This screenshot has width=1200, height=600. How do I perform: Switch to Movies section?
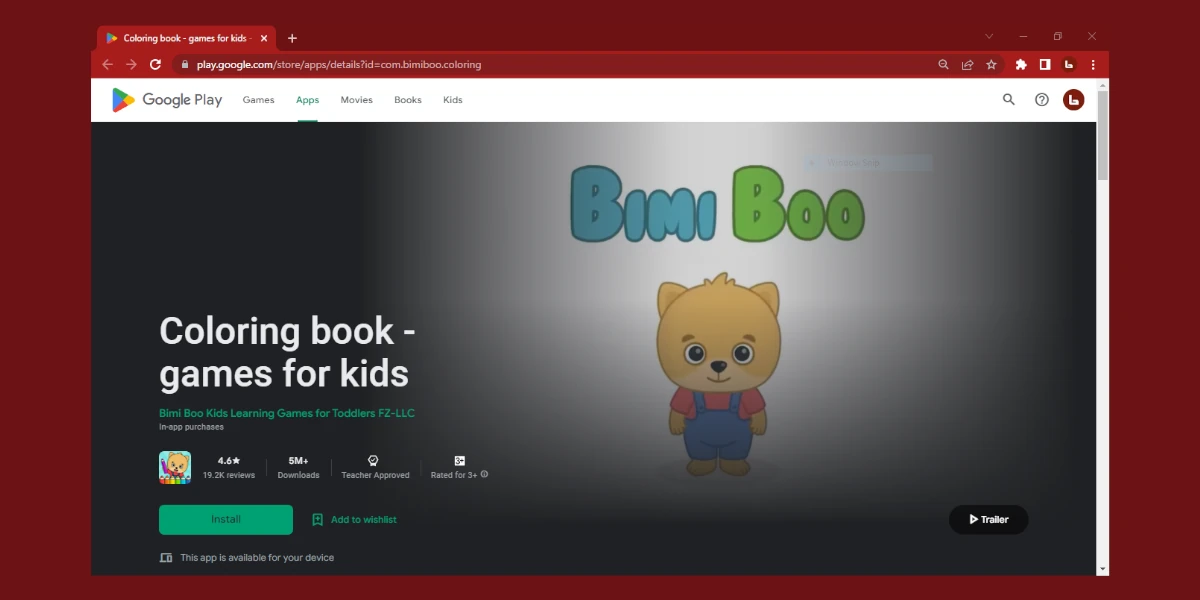click(x=356, y=100)
